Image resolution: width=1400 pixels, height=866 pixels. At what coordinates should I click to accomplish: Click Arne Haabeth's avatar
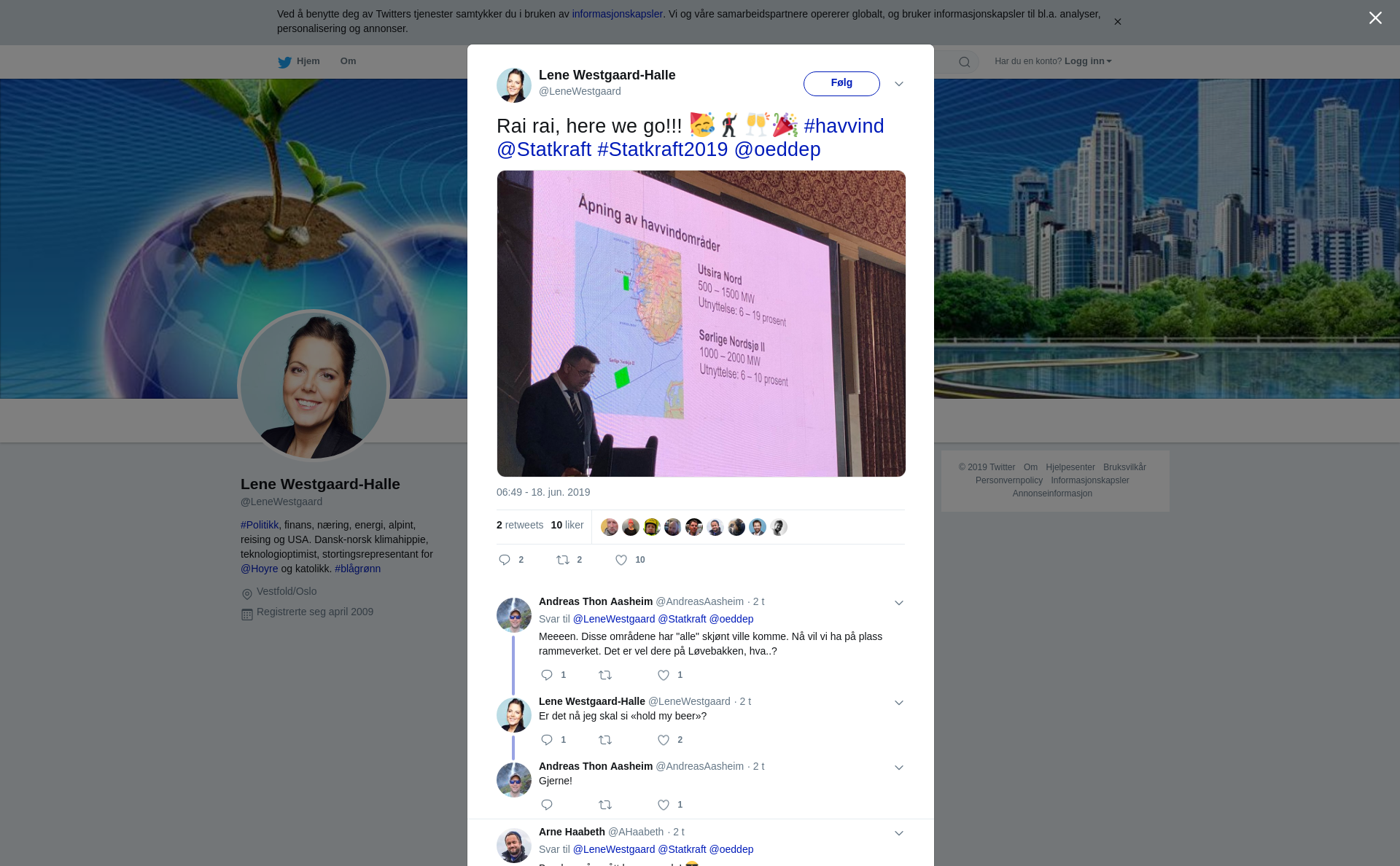pyautogui.click(x=514, y=846)
